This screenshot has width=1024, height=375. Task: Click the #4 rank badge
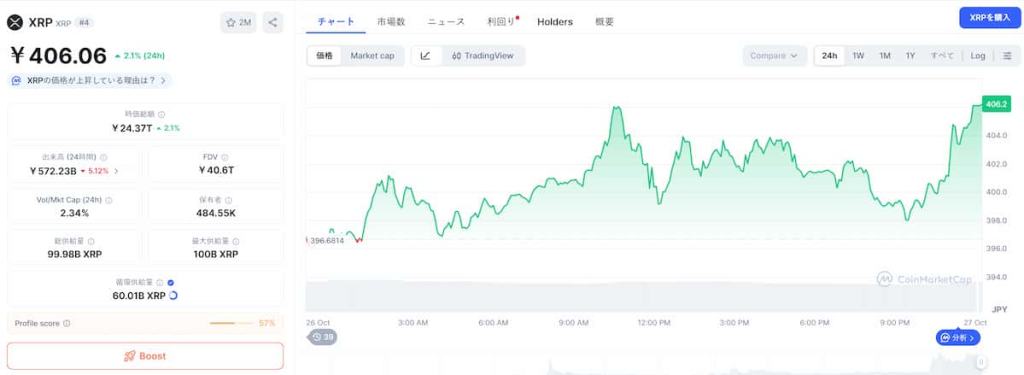84,23
